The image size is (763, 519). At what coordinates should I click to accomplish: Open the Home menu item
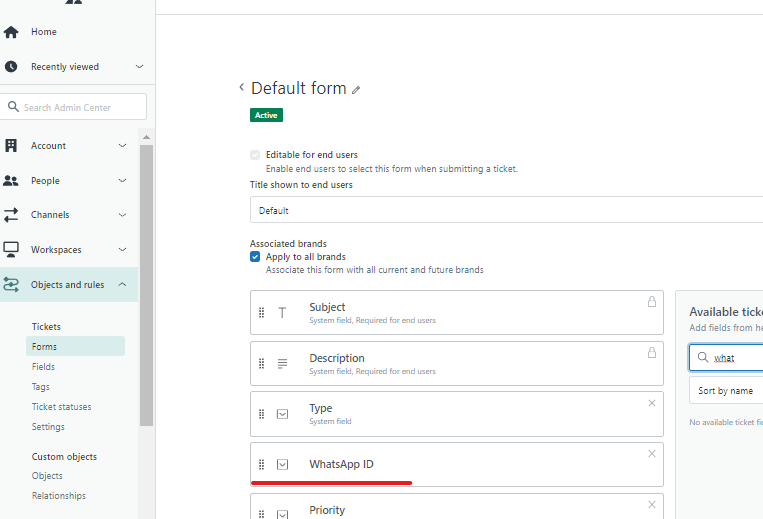(x=44, y=32)
